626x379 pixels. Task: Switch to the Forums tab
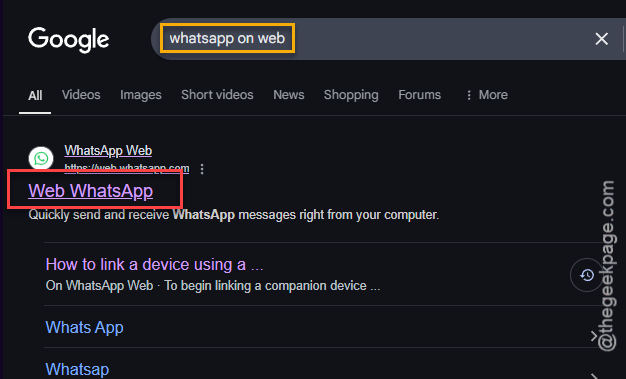tap(420, 95)
